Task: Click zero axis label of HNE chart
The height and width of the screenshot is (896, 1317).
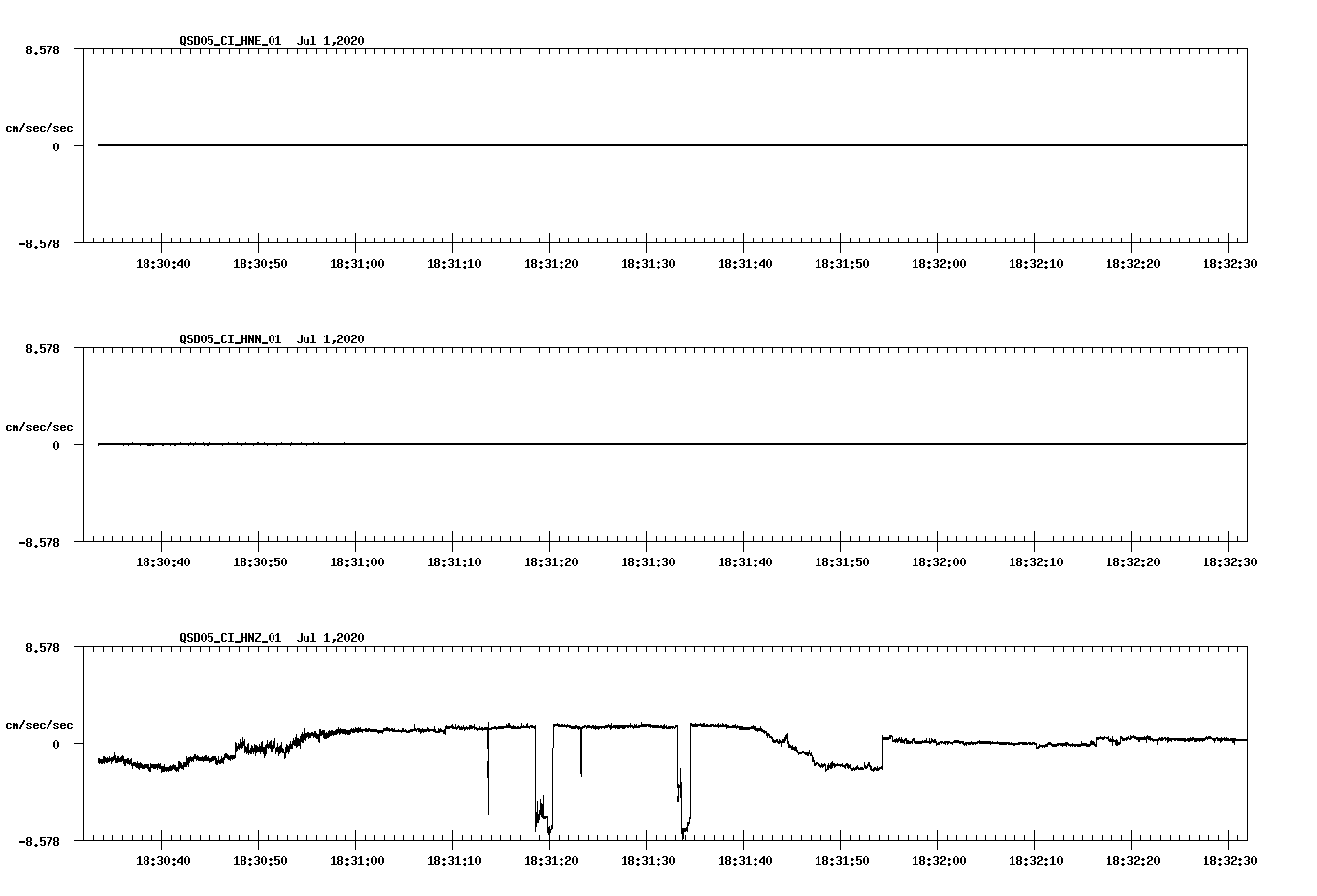Action: coord(56,146)
